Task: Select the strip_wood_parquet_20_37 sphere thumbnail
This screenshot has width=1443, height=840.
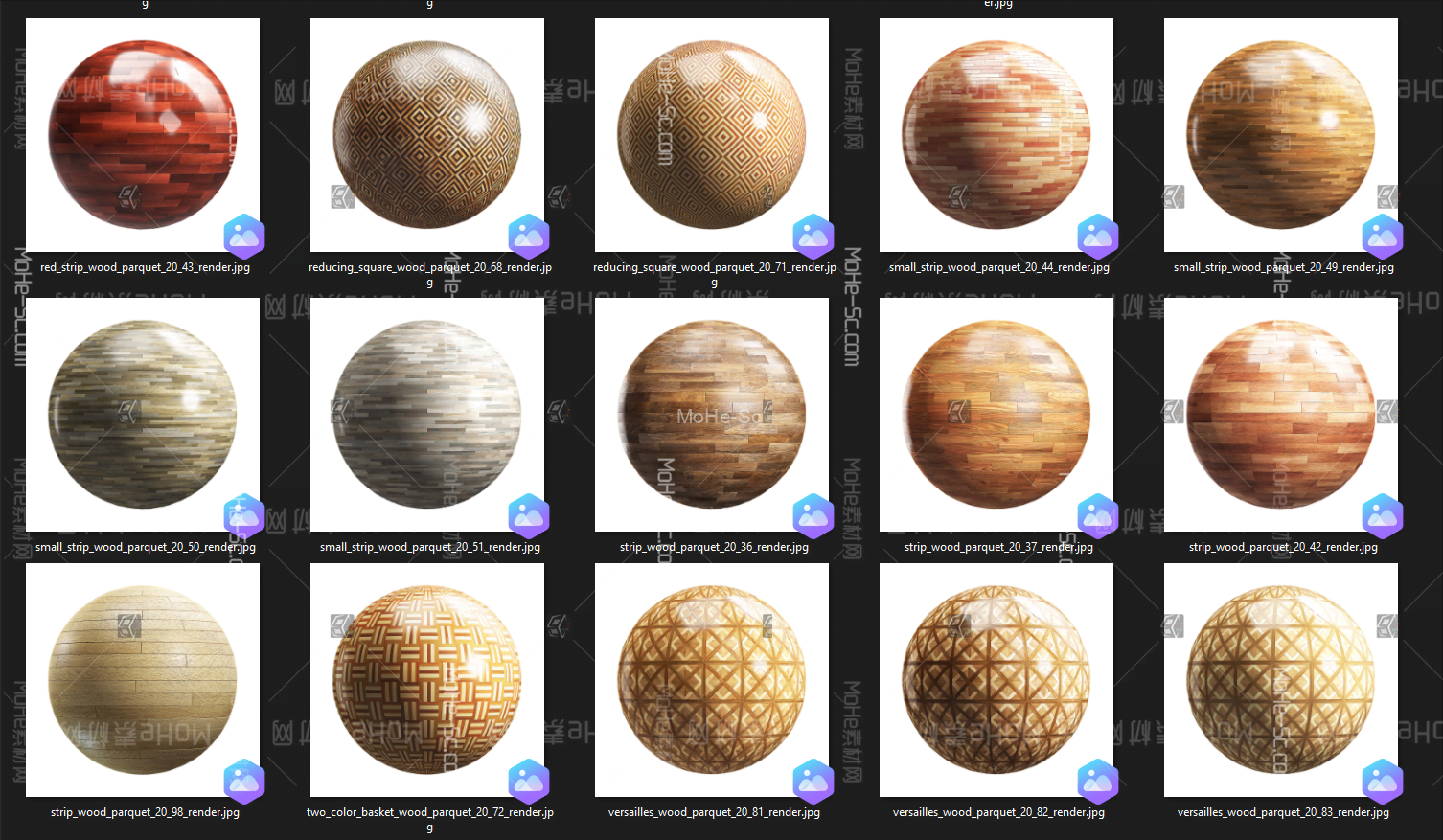Action: click(x=996, y=415)
